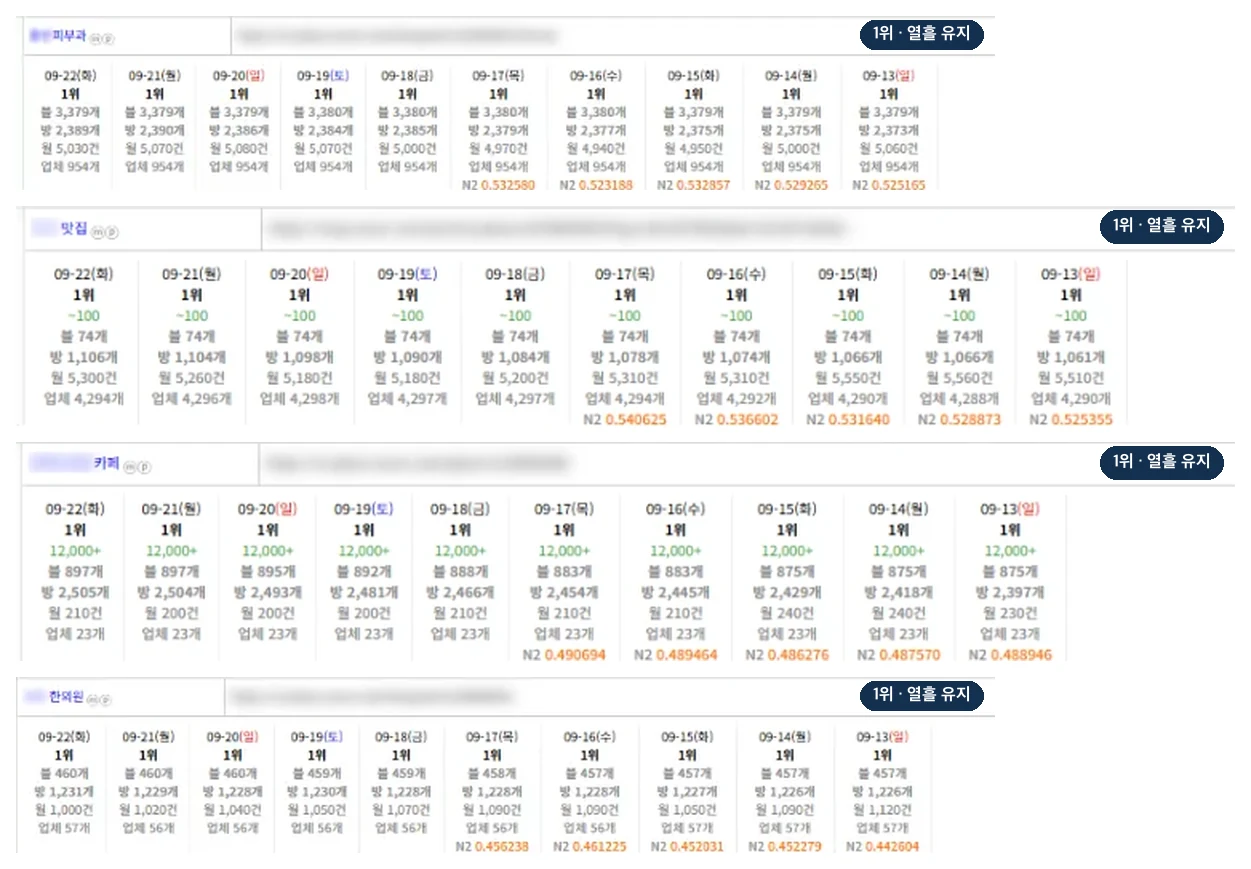
Task: Click 09-13(일) date in the 한의원 table
Action: [883, 737]
